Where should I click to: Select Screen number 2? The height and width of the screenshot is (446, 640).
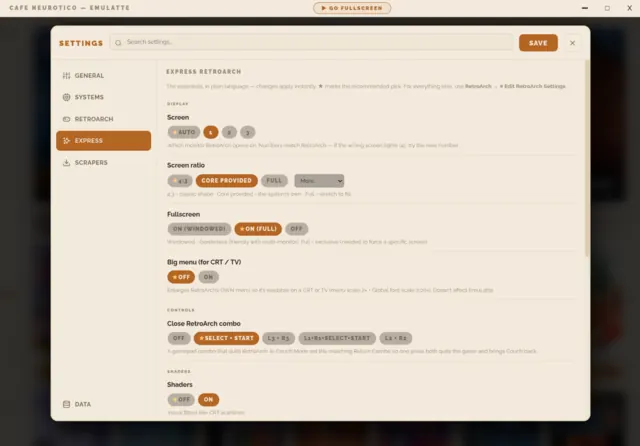[x=229, y=132]
